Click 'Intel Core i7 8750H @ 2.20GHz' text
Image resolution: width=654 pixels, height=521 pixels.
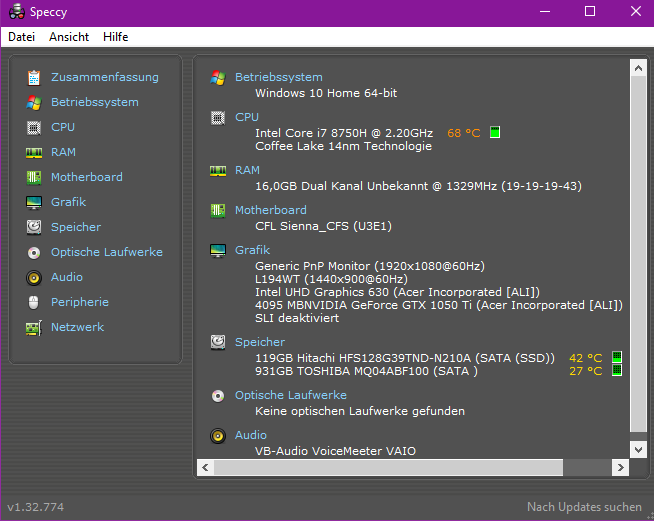pyautogui.click(x=344, y=133)
